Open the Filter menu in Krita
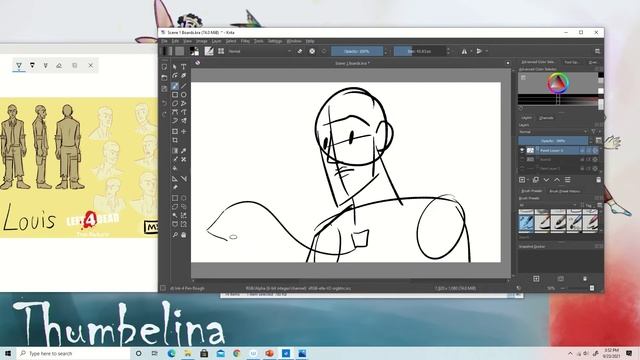This screenshot has height=360, width=640. [x=245, y=41]
